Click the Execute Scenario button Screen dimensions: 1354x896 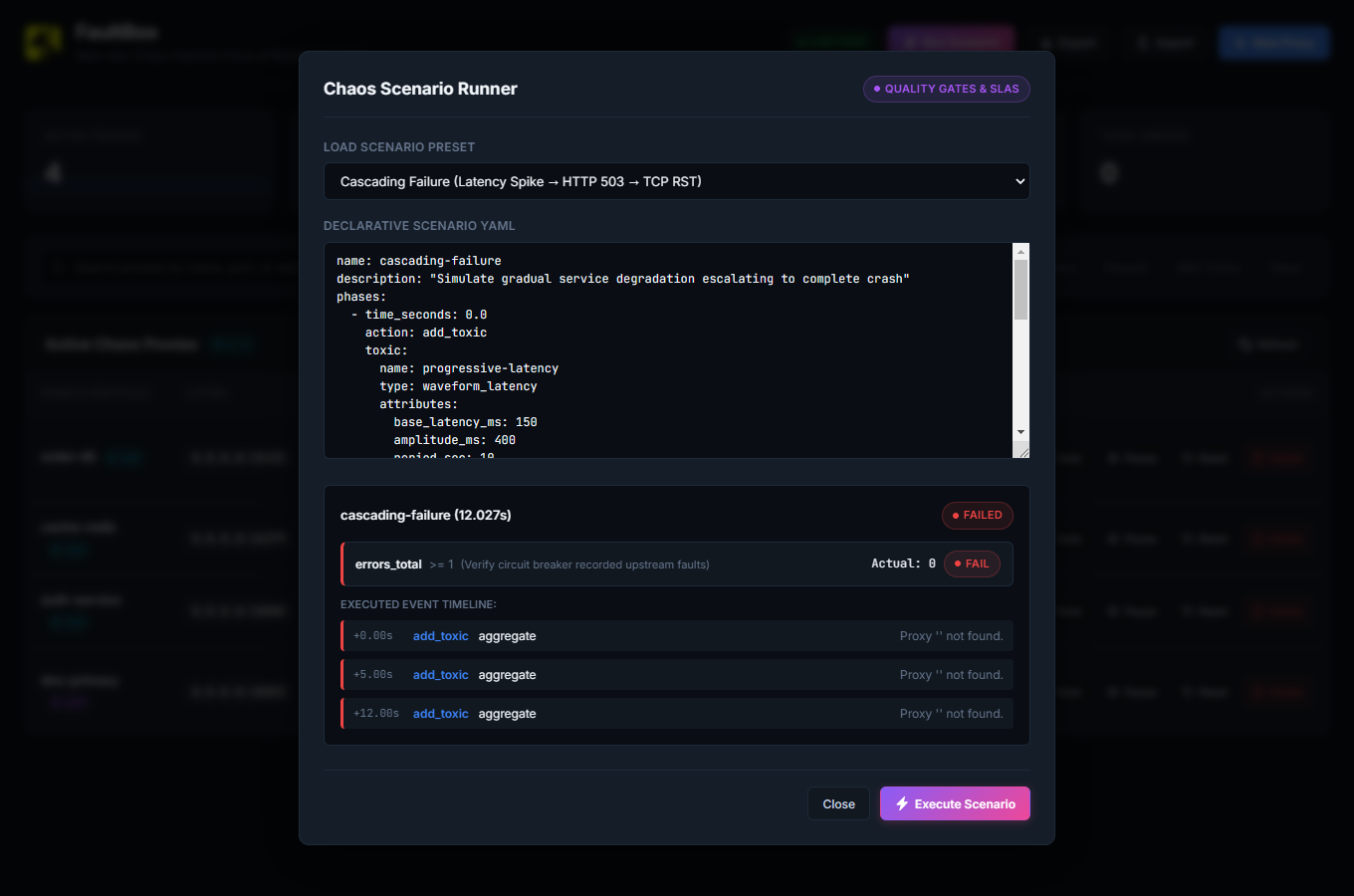point(955,803)
